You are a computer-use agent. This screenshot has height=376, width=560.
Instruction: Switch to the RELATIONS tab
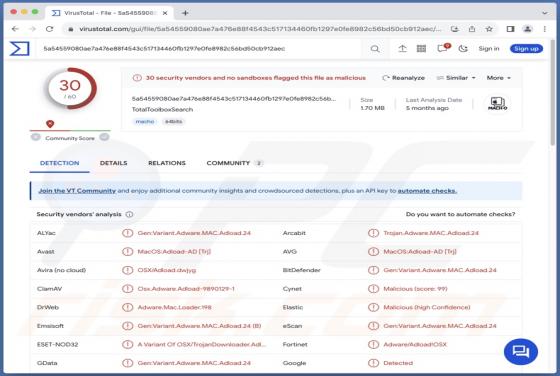[167, 163]
